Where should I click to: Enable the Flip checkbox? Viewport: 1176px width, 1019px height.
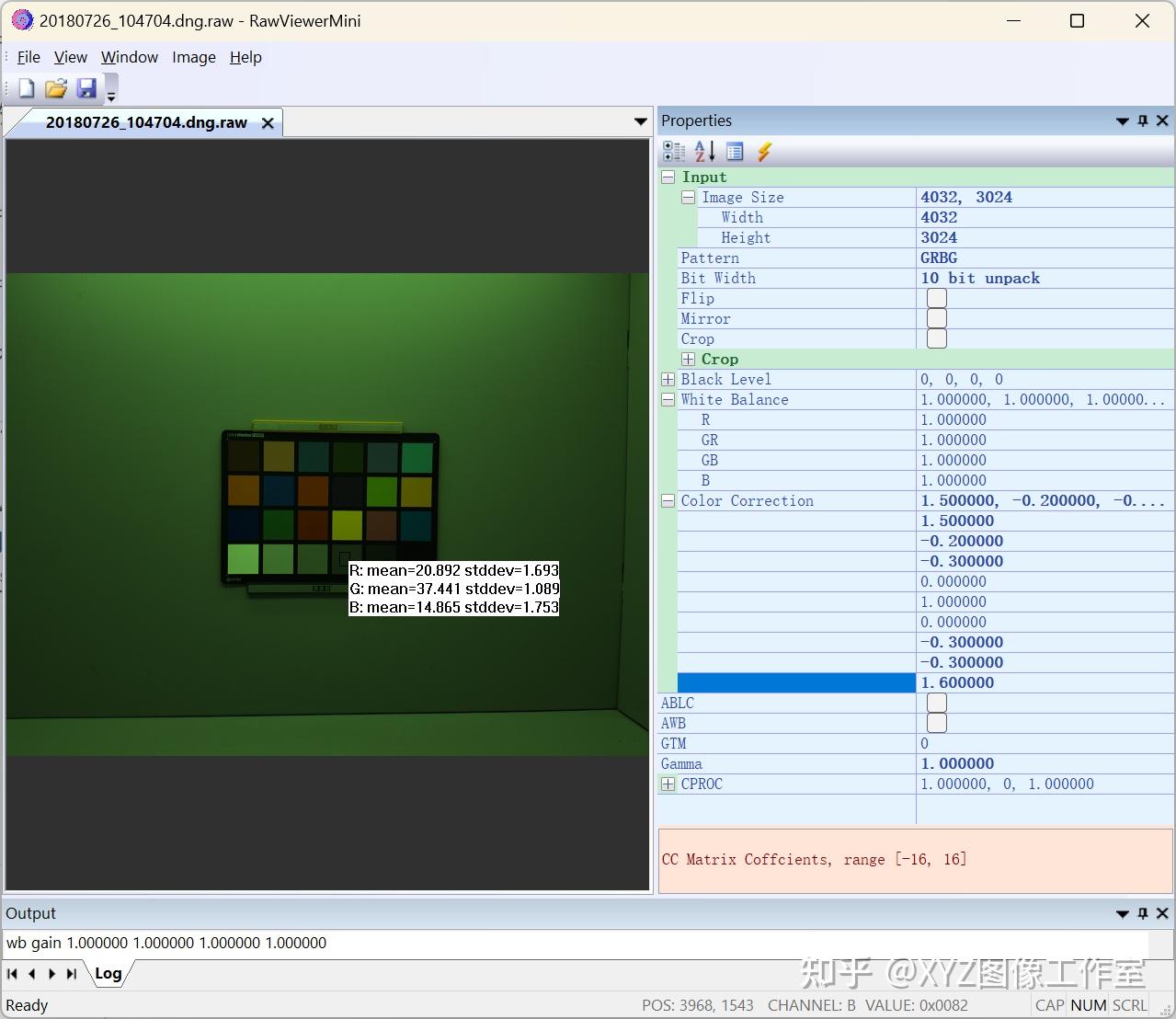pos(937,298)
